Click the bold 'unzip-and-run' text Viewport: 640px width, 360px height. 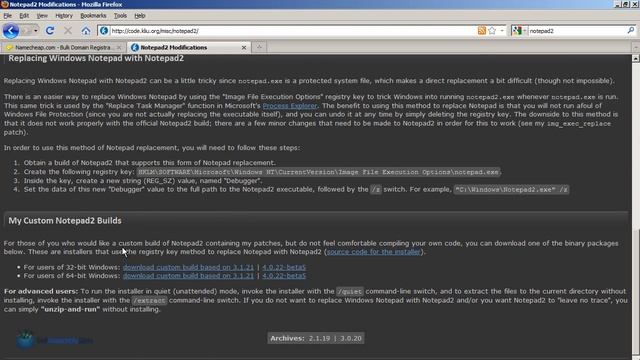click(70, 309)
